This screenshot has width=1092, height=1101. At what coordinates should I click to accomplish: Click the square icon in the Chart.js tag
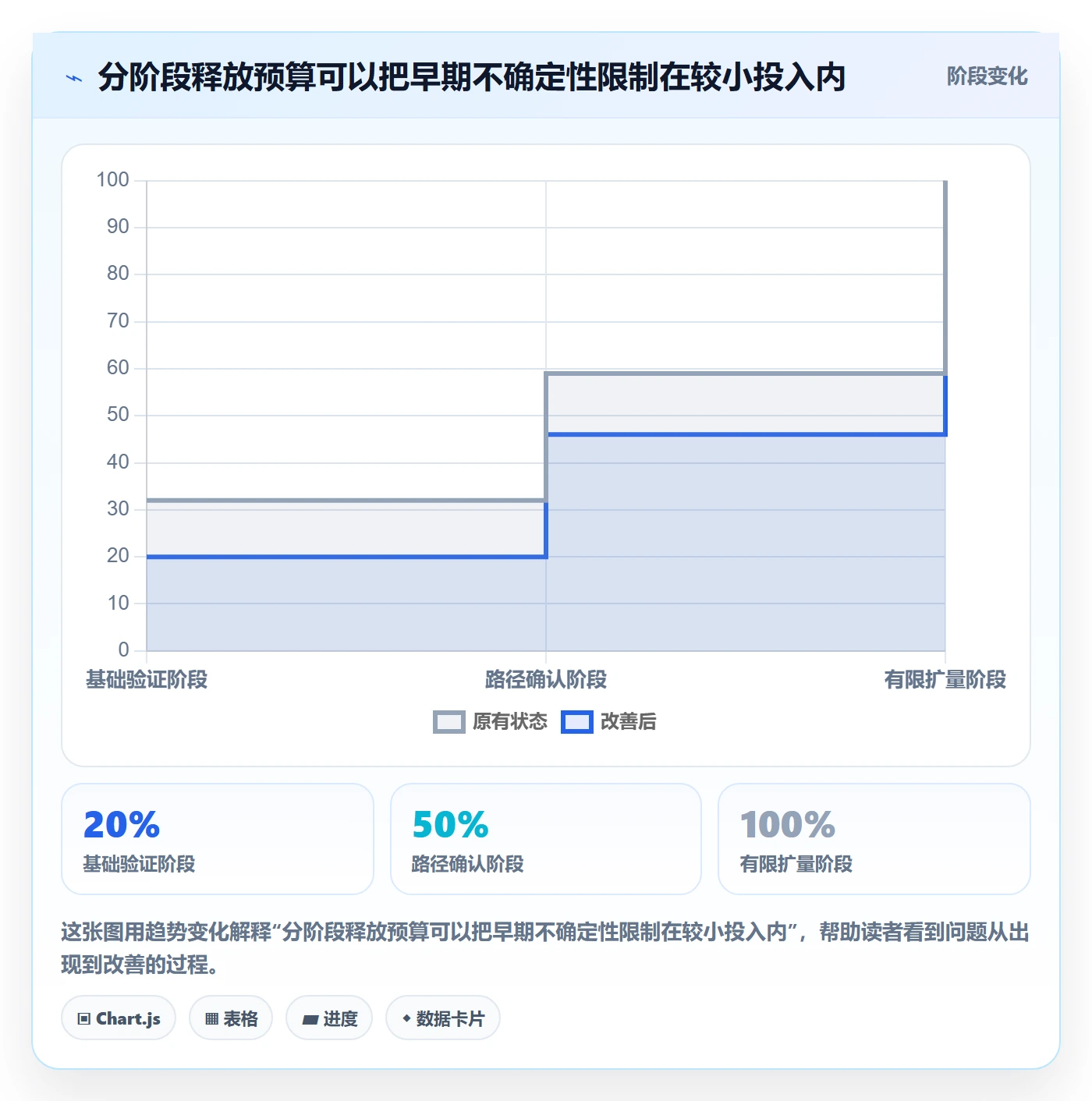[x=84, y=1019]
